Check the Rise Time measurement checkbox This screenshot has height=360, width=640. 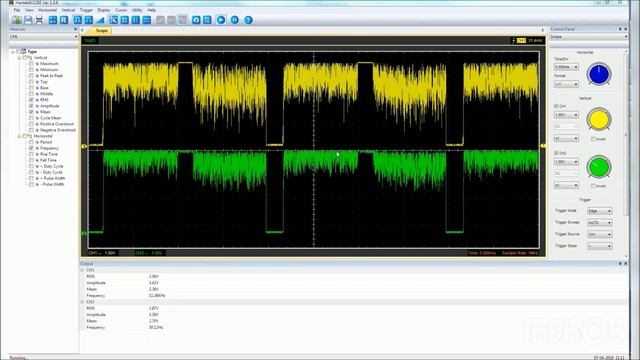click(x=31, y=154)
